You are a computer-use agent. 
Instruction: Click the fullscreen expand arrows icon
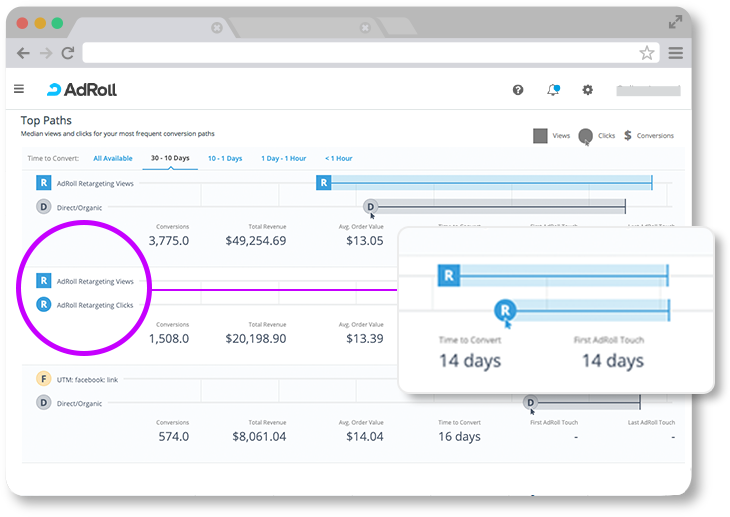point(675,22)
